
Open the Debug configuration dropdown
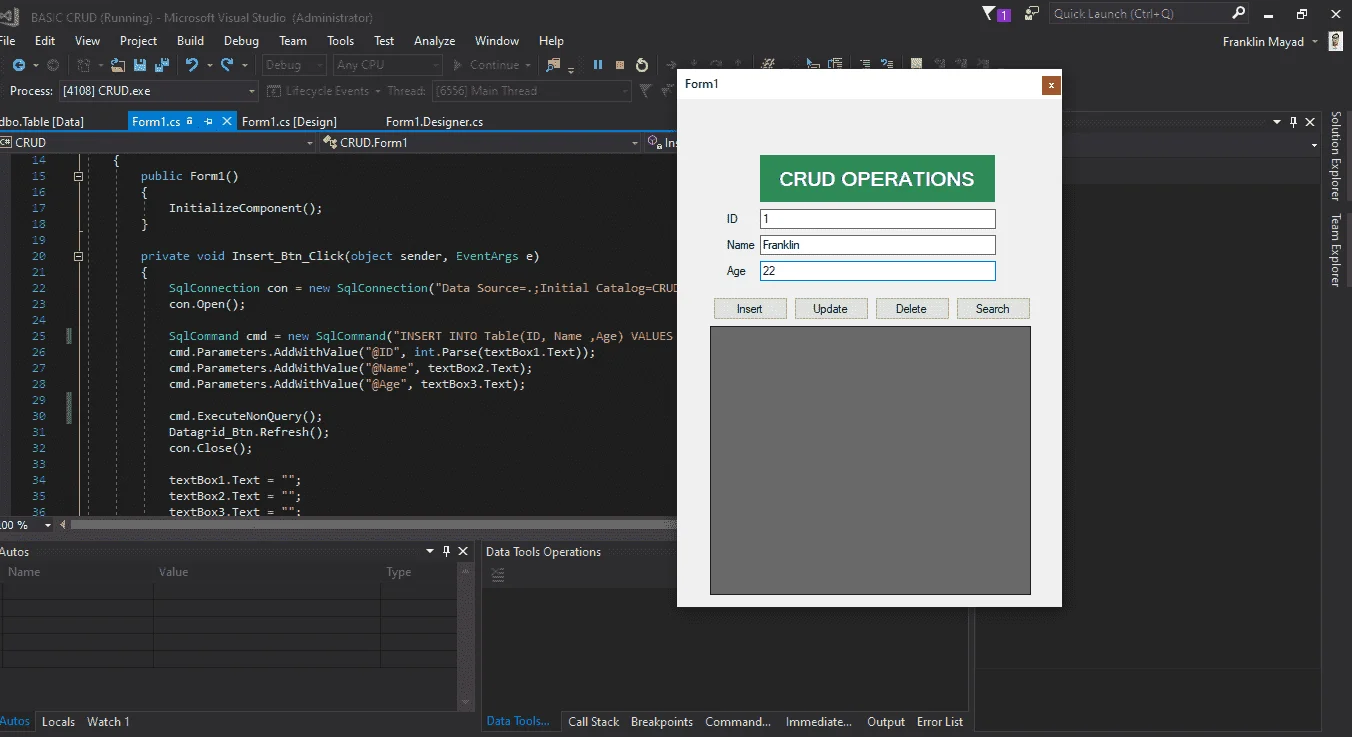[x=294, y=65]
